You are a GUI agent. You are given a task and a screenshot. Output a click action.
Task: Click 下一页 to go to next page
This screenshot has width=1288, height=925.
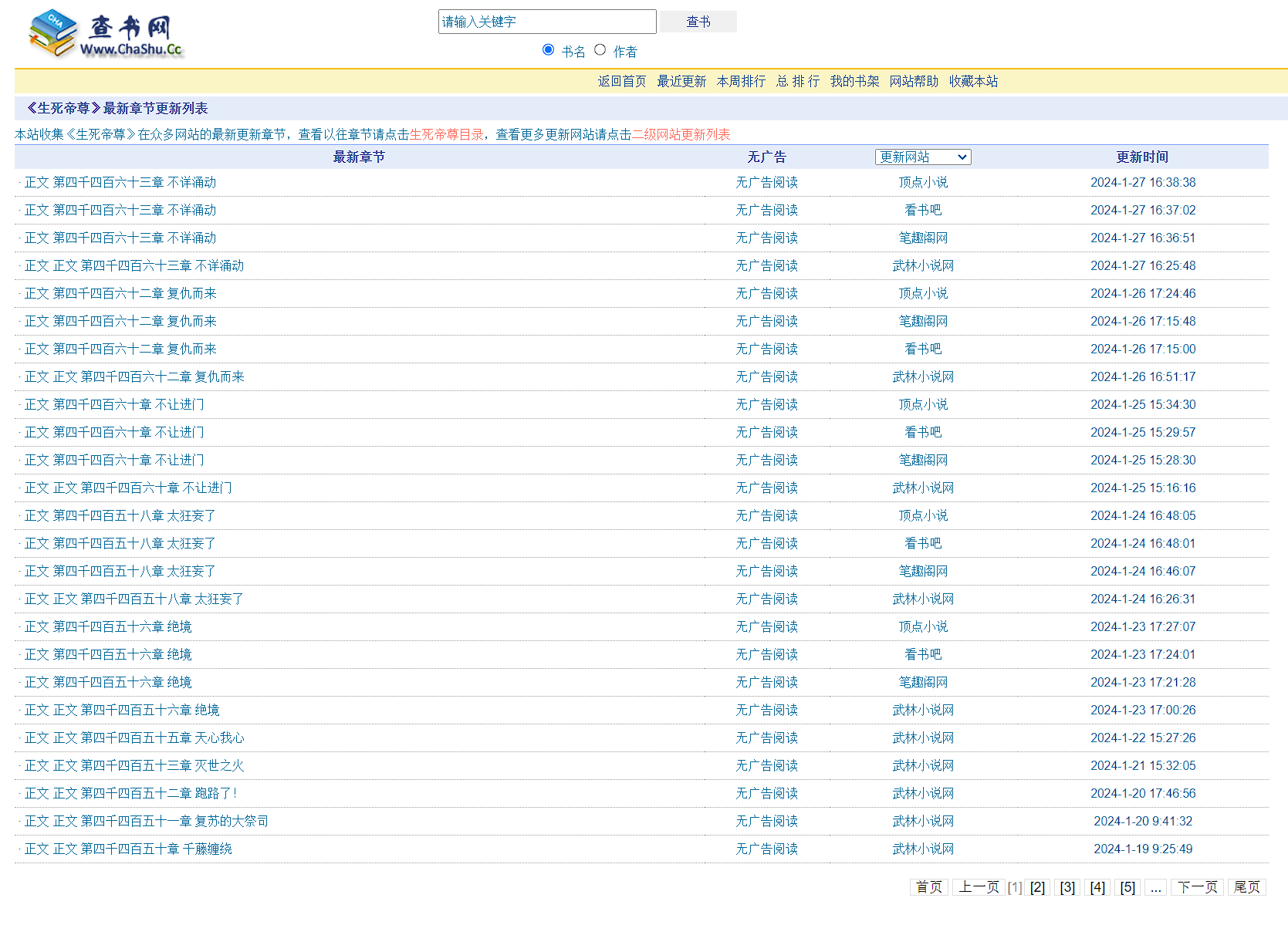point(1197,888)
